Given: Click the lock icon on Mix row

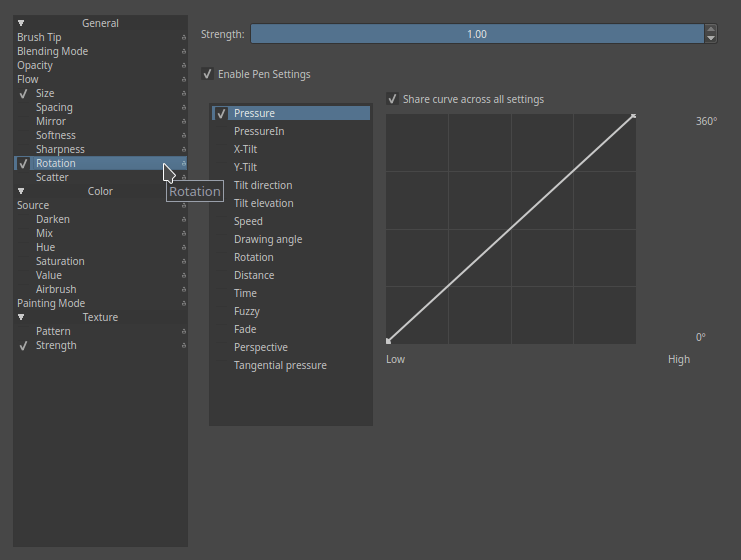Looking at the screenshot, I should [184, 233].
